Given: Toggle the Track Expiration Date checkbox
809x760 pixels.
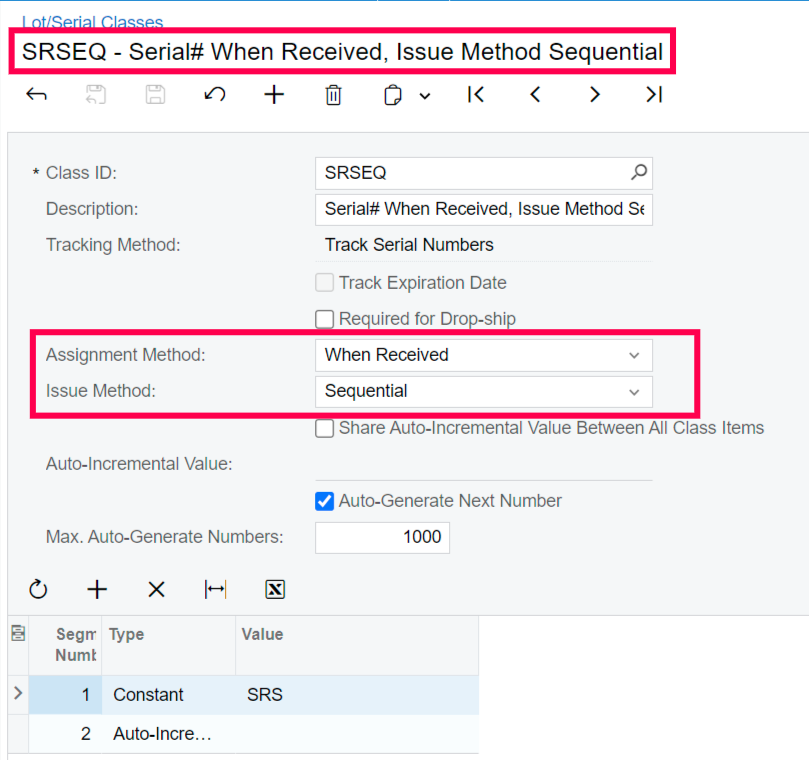Looking at the screenshot, I should coord(324,283).
